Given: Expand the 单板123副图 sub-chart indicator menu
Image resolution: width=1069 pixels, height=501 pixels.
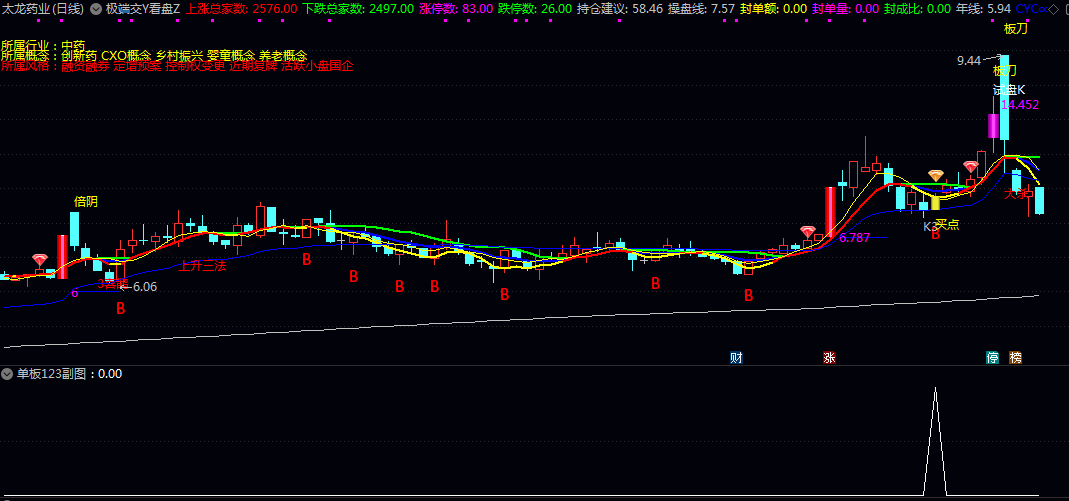Looking at the screenshot, I should tap(8, 374).
